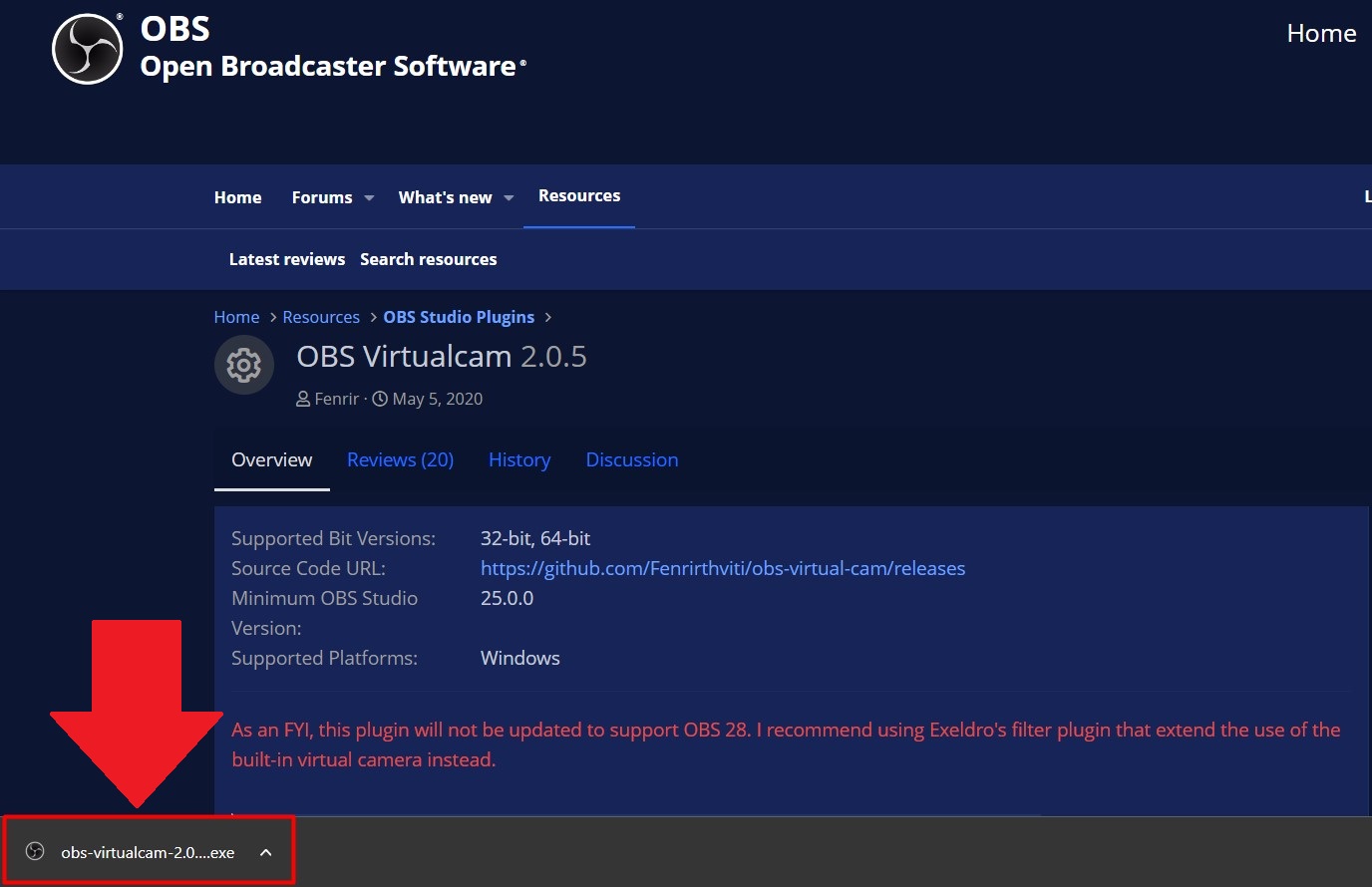
Task: Open the OBS Studio Plugins breadcrumb
Action: point(459,316)
